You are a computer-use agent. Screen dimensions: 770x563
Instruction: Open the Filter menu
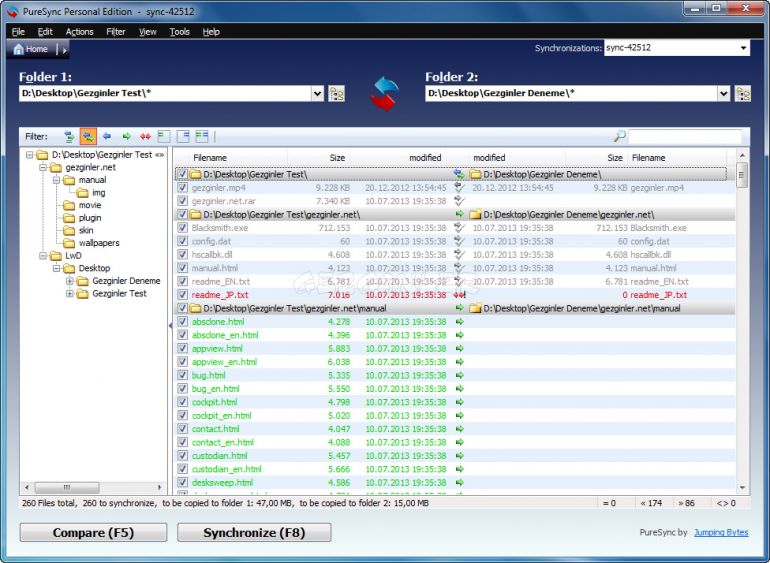(116, 32)
